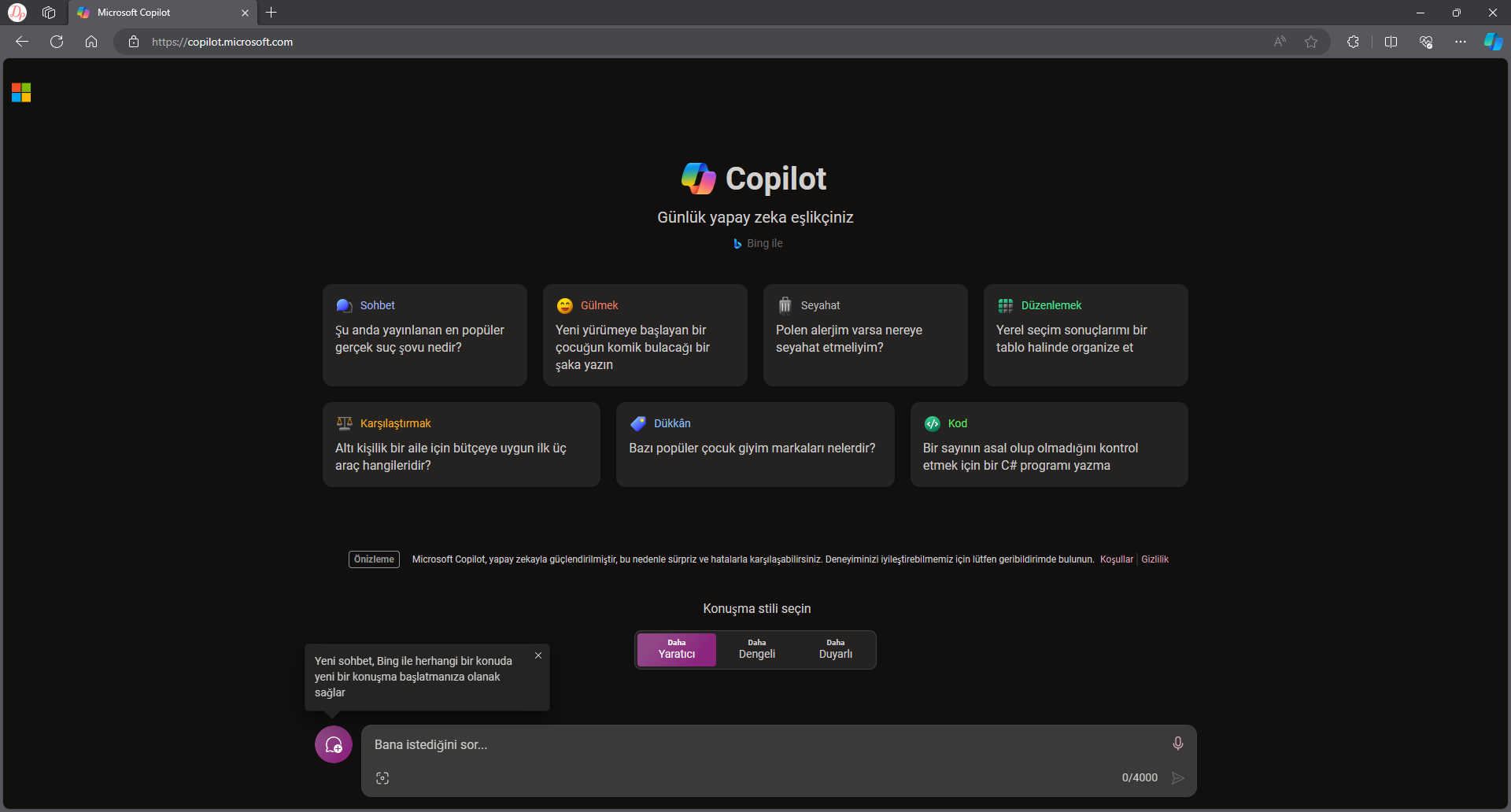The width and height of the screenshot is (1511, 812).
Task: Click the Microsoft logo in page corner
Action: [x=21, y=93]
